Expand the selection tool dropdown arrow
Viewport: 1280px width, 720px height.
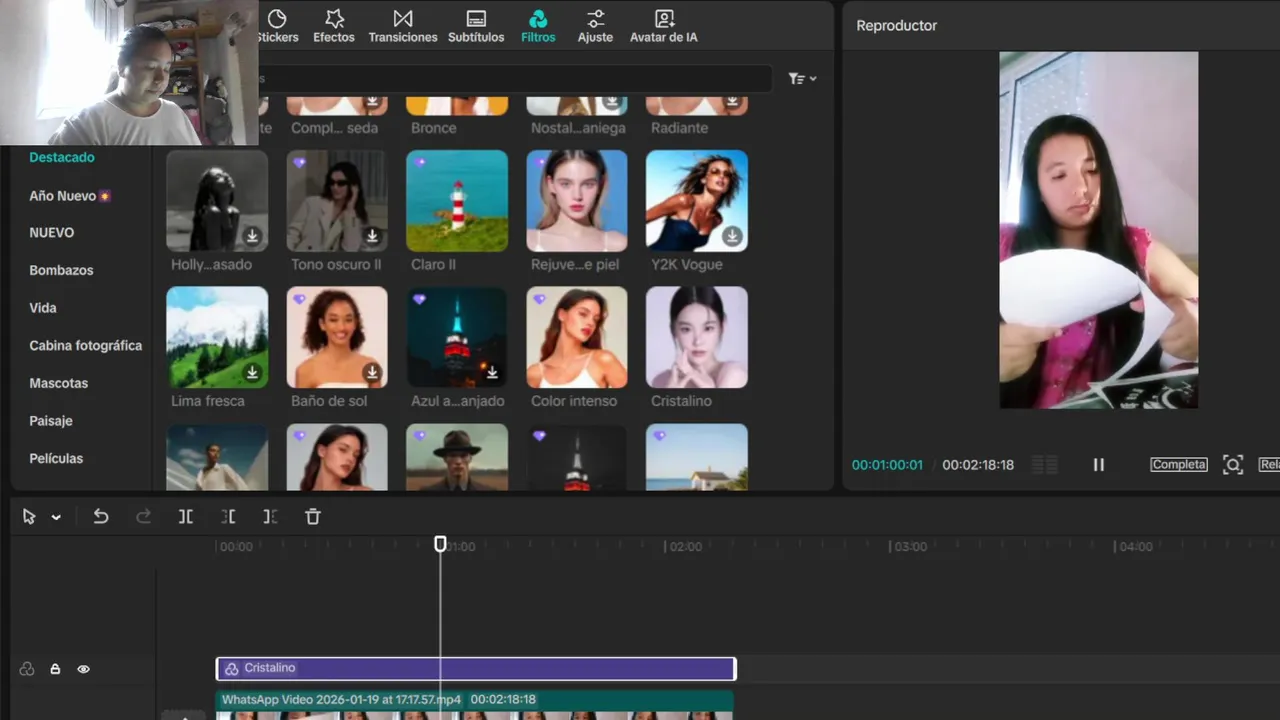(x=56, y=518)
